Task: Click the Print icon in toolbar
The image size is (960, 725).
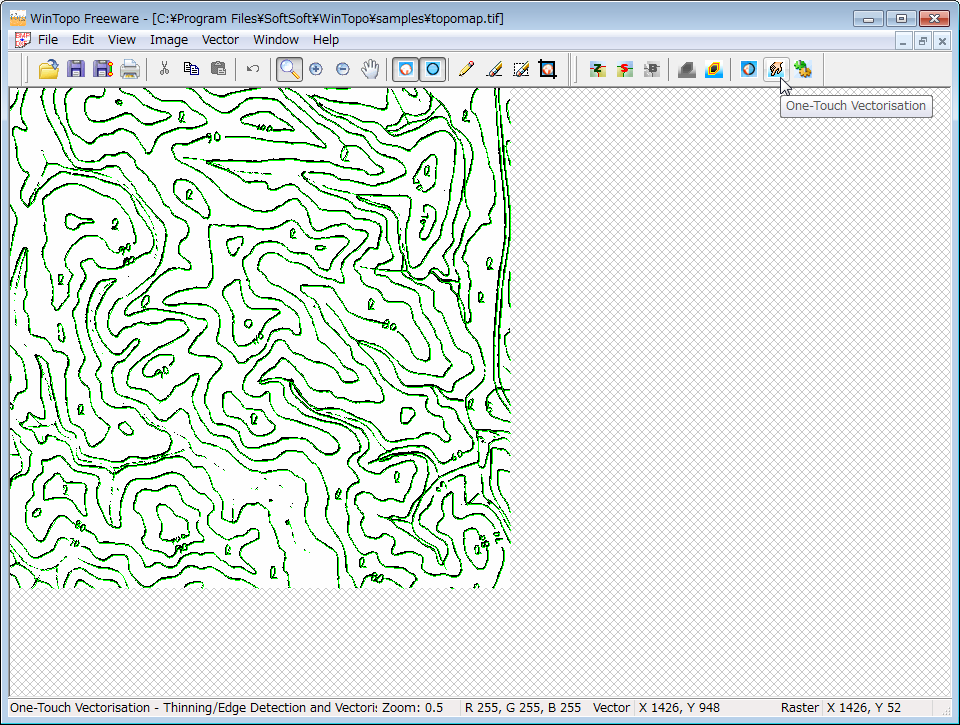Action: [x=130, y=69]
